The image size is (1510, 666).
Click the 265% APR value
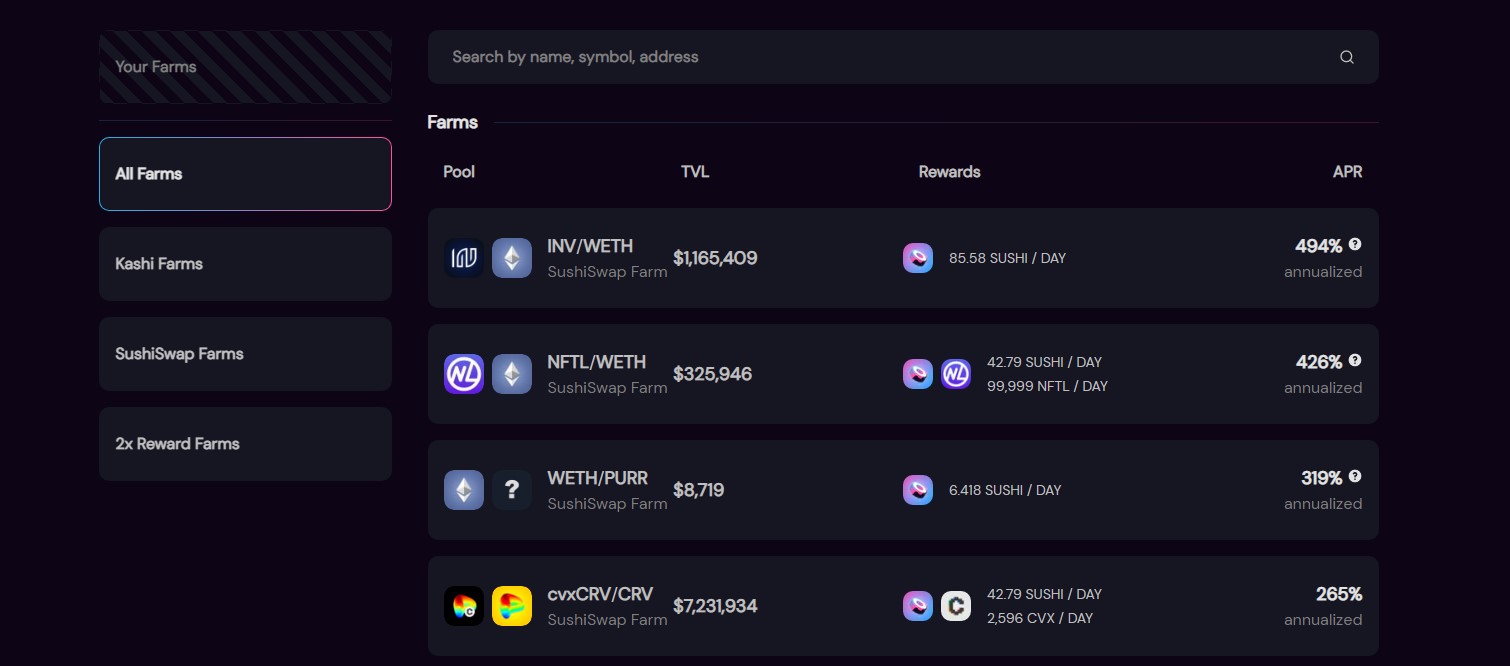tap(1339, 594)
